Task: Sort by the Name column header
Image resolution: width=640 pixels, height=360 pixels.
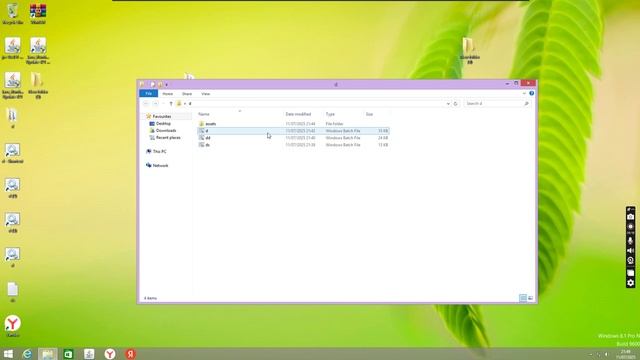Action: pos(239,114)
